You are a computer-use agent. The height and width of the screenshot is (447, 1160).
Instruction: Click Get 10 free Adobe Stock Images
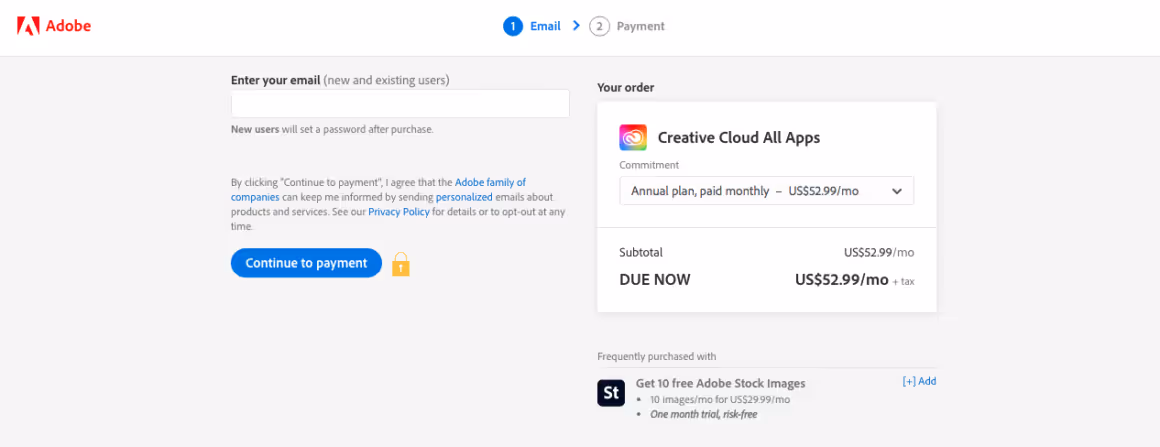coord(721,383)
